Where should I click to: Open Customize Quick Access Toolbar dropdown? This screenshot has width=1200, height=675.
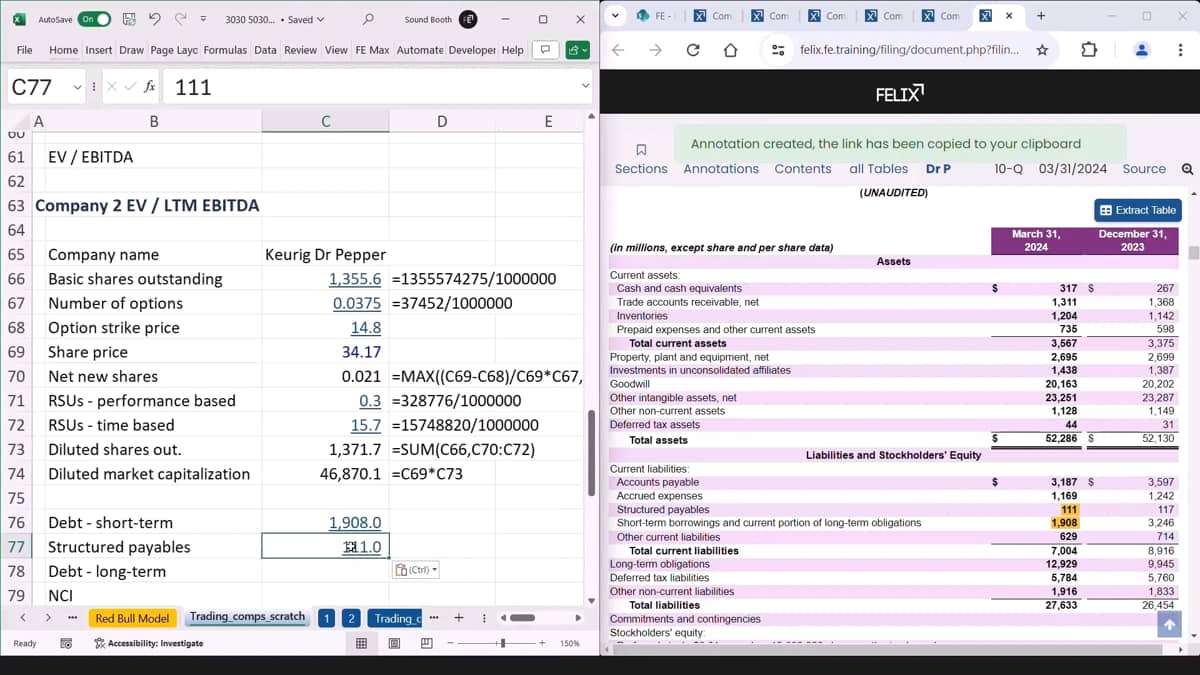pyautogui.click(x=203, y=19)
